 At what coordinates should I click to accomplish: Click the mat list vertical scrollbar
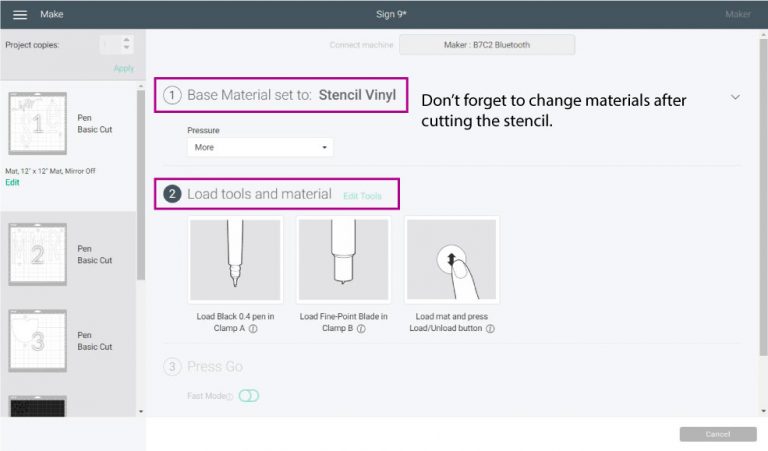[141, 185]
